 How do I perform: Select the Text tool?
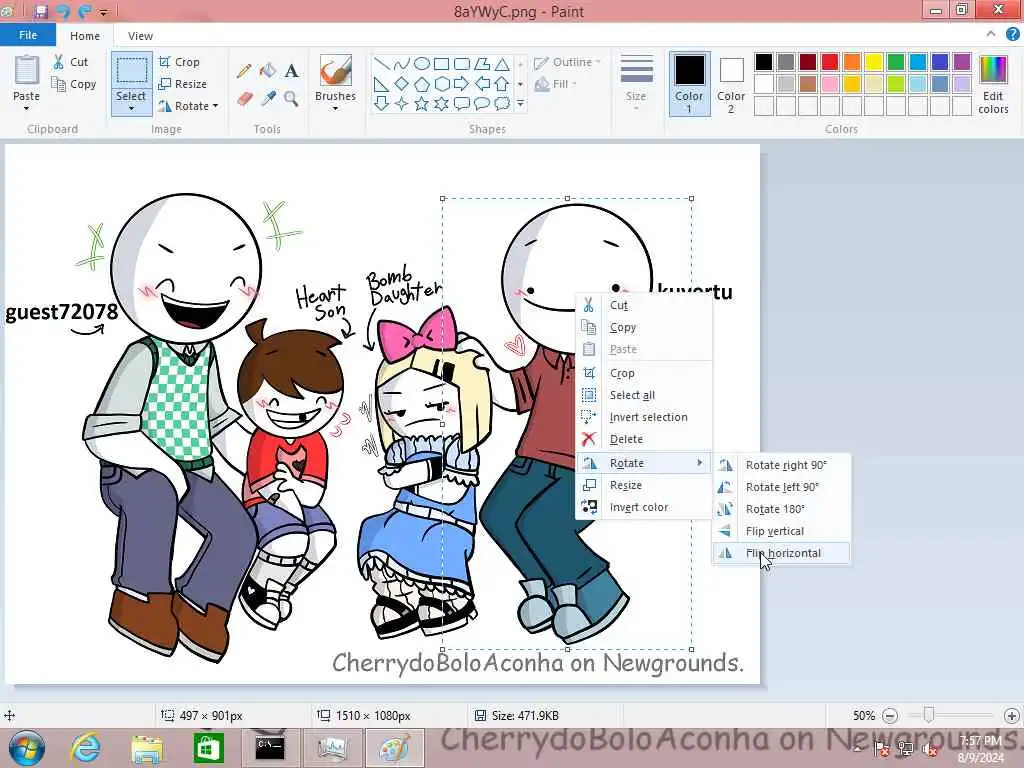pyautogui.click(x=291, y=71)
